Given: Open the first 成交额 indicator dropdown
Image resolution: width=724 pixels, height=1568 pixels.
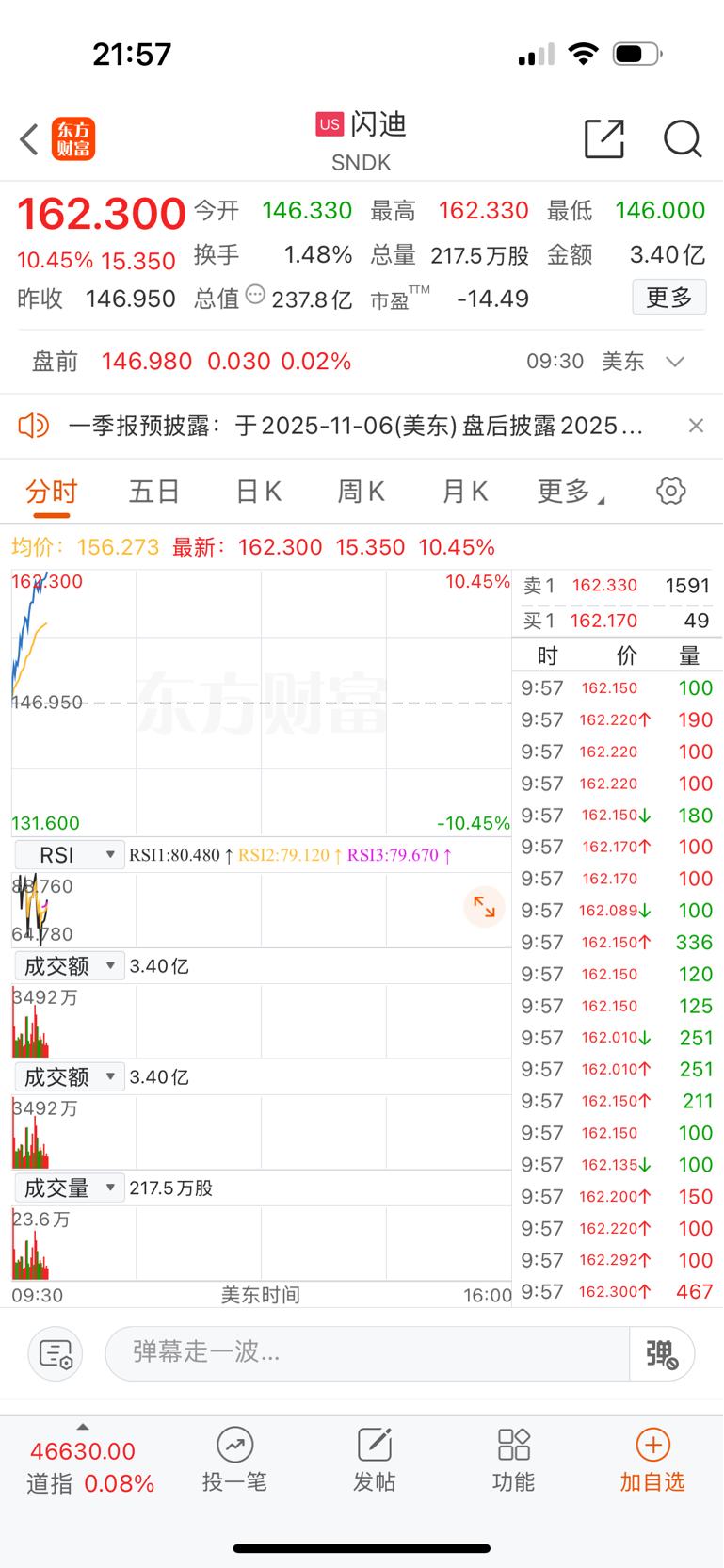Looking at the screenshot, I should click(70, 966).
